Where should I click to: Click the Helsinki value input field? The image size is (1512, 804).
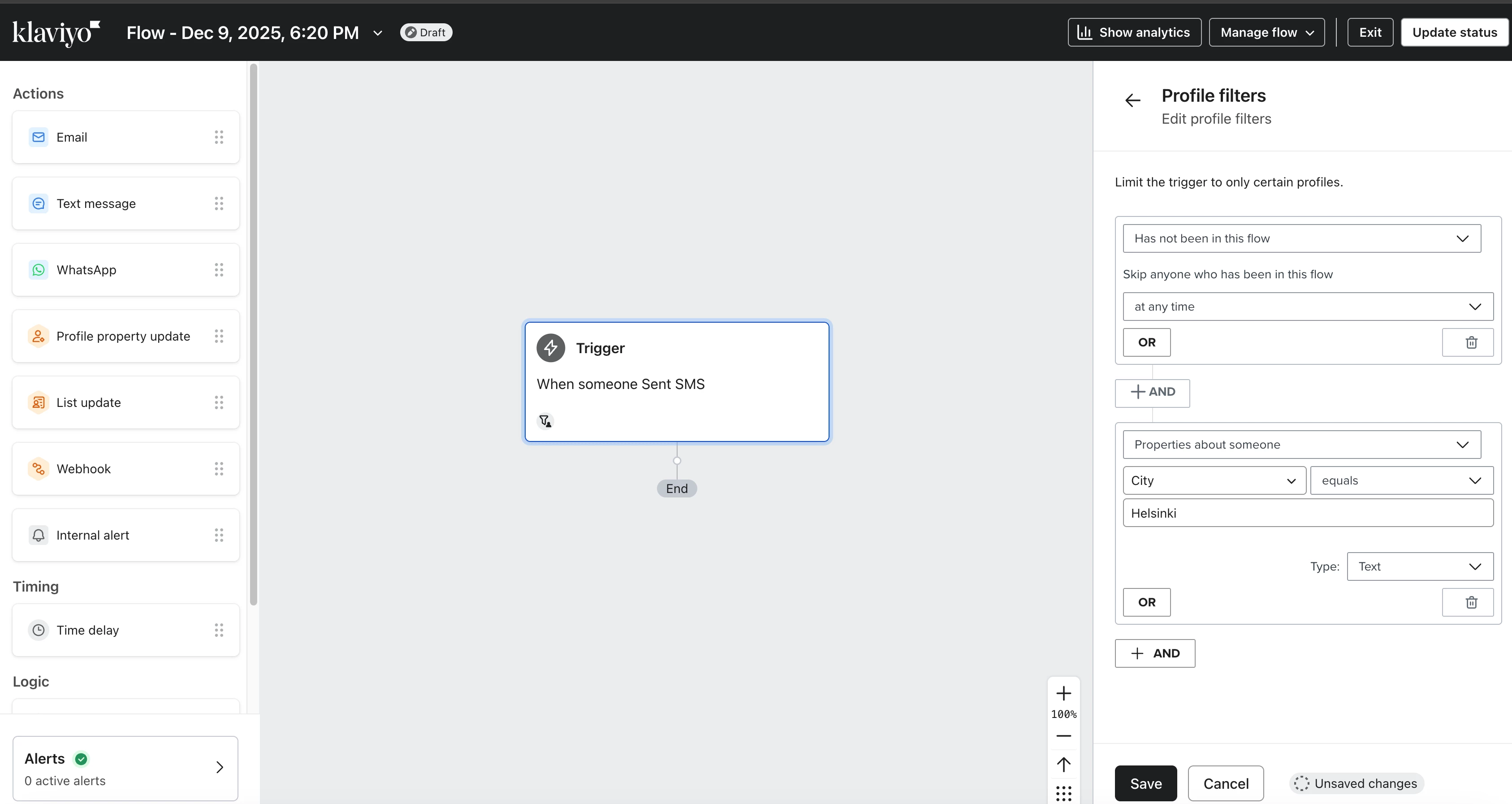tap(1307, 513)
